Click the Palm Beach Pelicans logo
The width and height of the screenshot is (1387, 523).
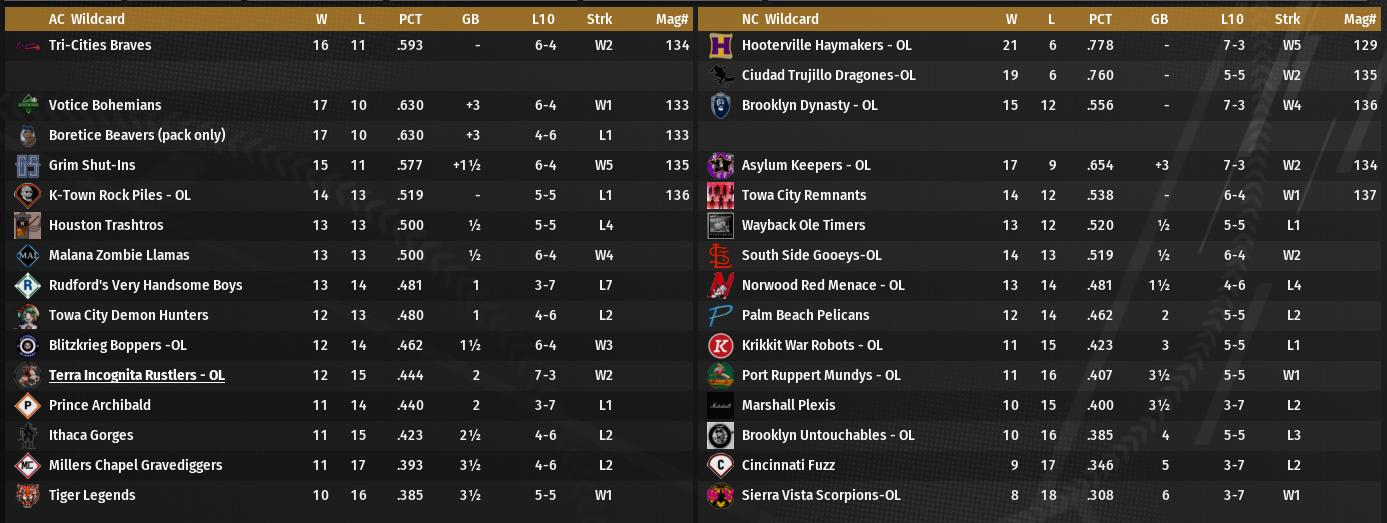point(721,316)
